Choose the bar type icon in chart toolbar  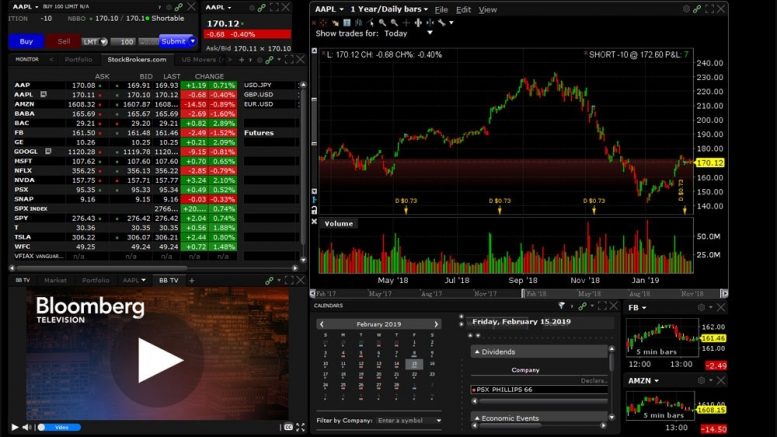358,23
